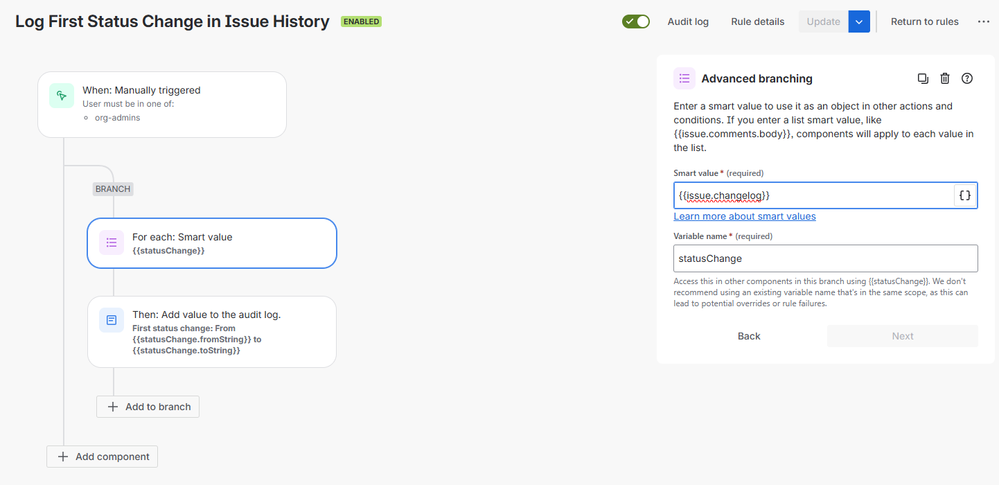Screen dimensions: 999x485
Task: Click the Advanced branching panel icon
Action: pos(684,78)
